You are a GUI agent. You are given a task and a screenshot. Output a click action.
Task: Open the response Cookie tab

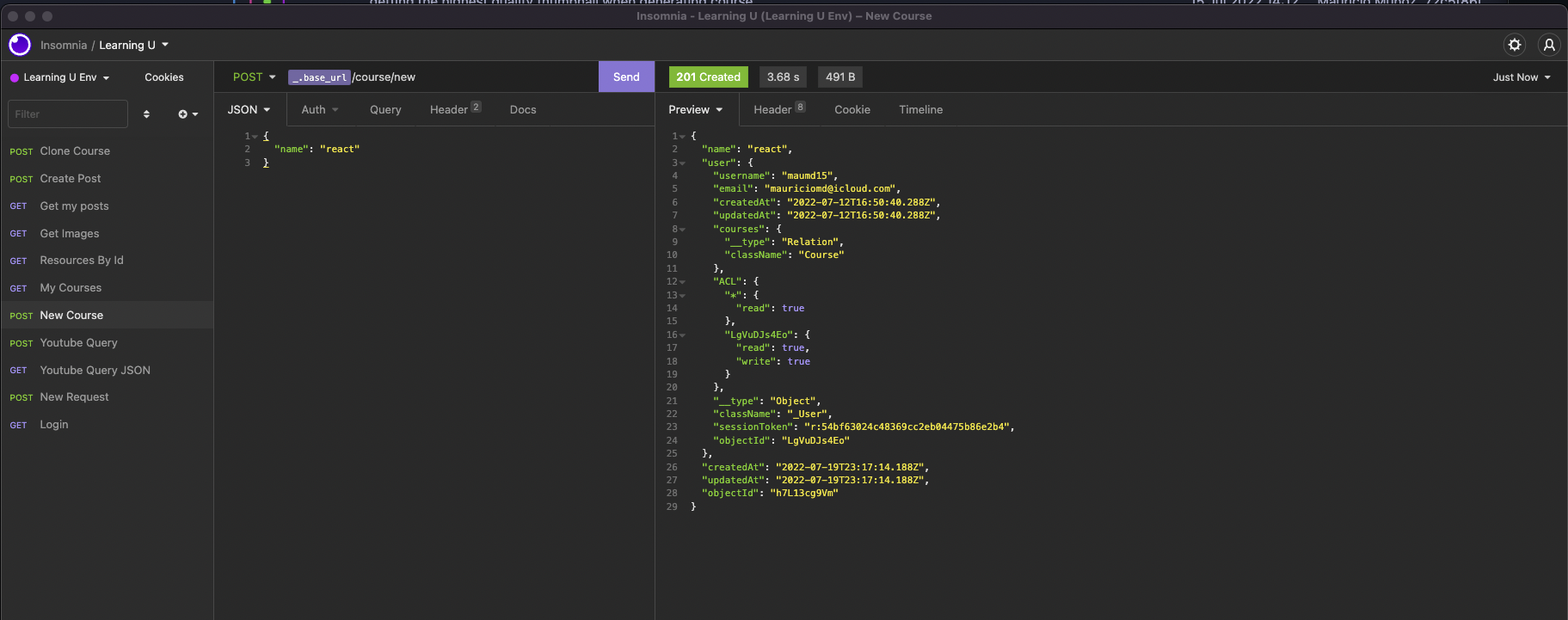[x=852, y=109]
